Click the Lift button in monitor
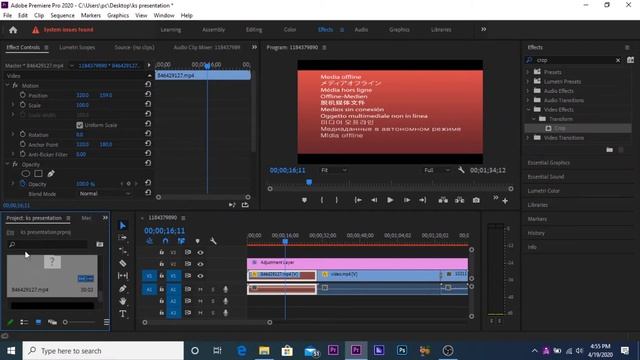Viewport: 640px width, 360px height. 443,200
